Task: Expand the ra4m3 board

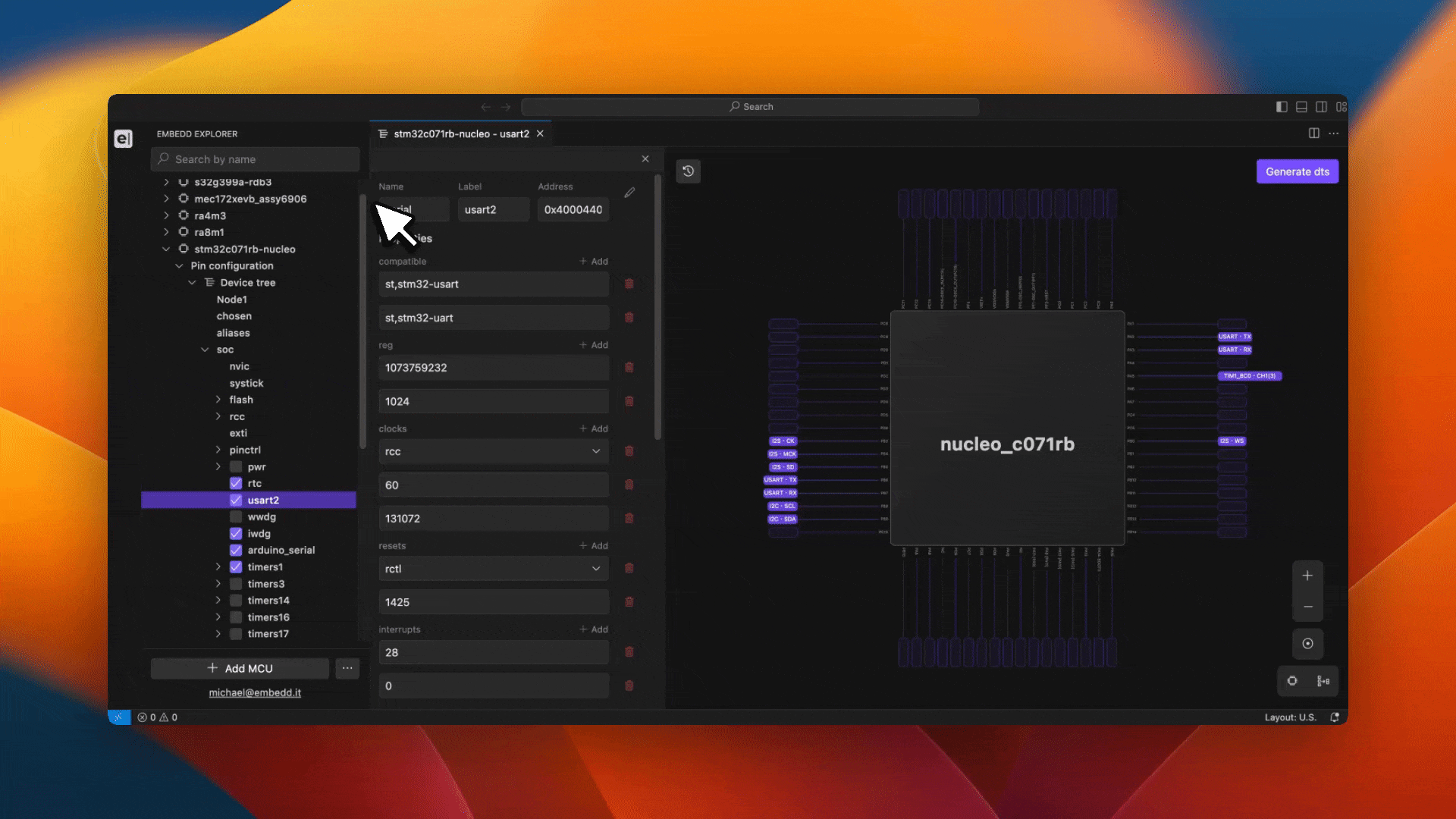Action: point(166,215)
